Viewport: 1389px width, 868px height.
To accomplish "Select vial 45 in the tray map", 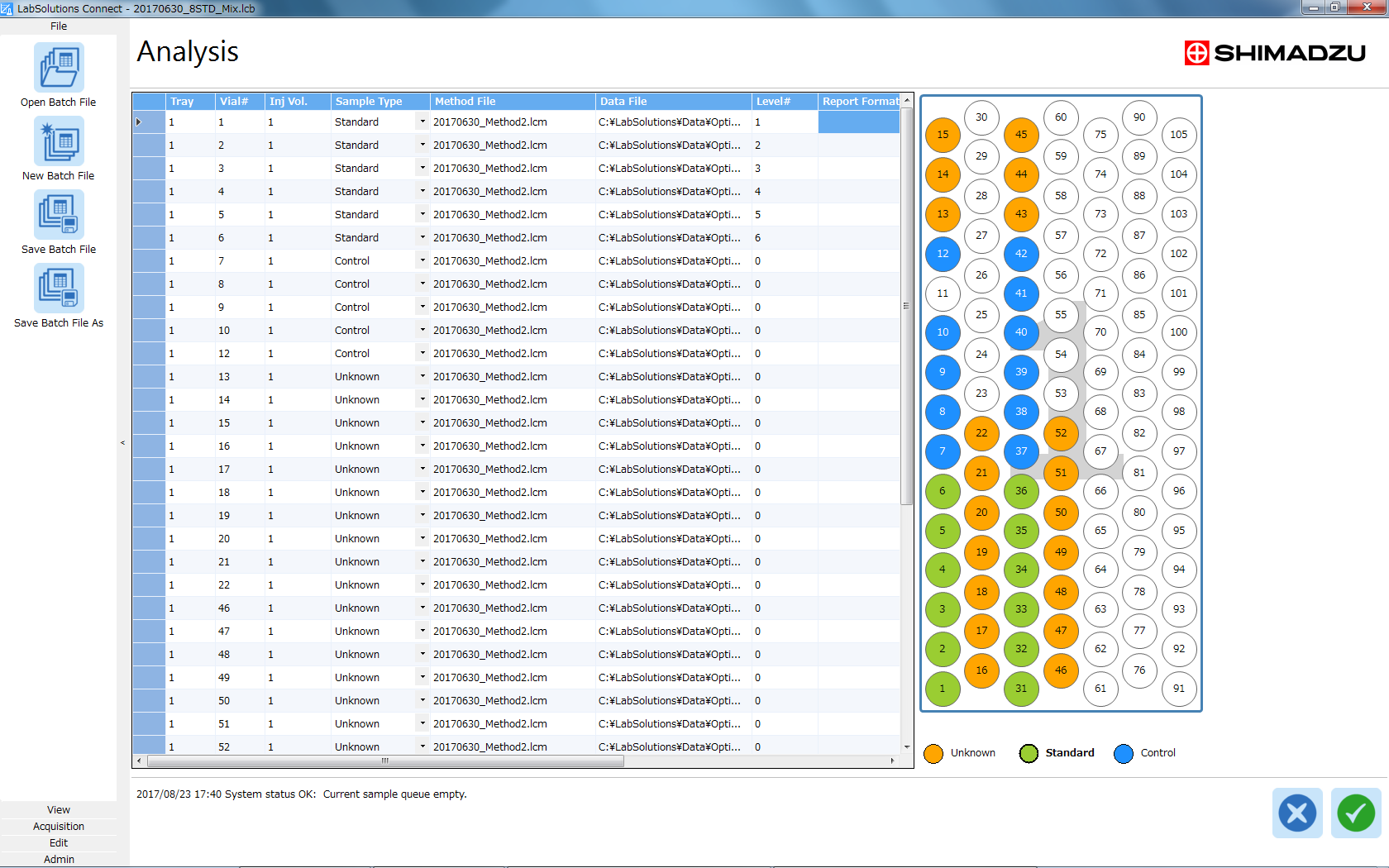I will [1021, 135].
